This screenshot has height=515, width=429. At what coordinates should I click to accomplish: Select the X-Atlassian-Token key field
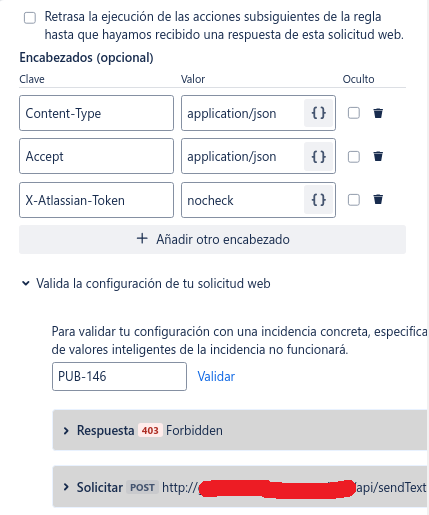[96, 200]
